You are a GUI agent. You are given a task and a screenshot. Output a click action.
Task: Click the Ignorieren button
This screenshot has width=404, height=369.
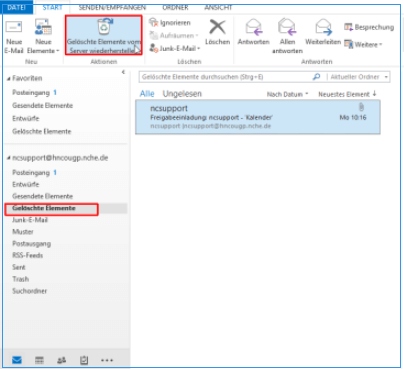pyautogui.click(x=170, y=23)
